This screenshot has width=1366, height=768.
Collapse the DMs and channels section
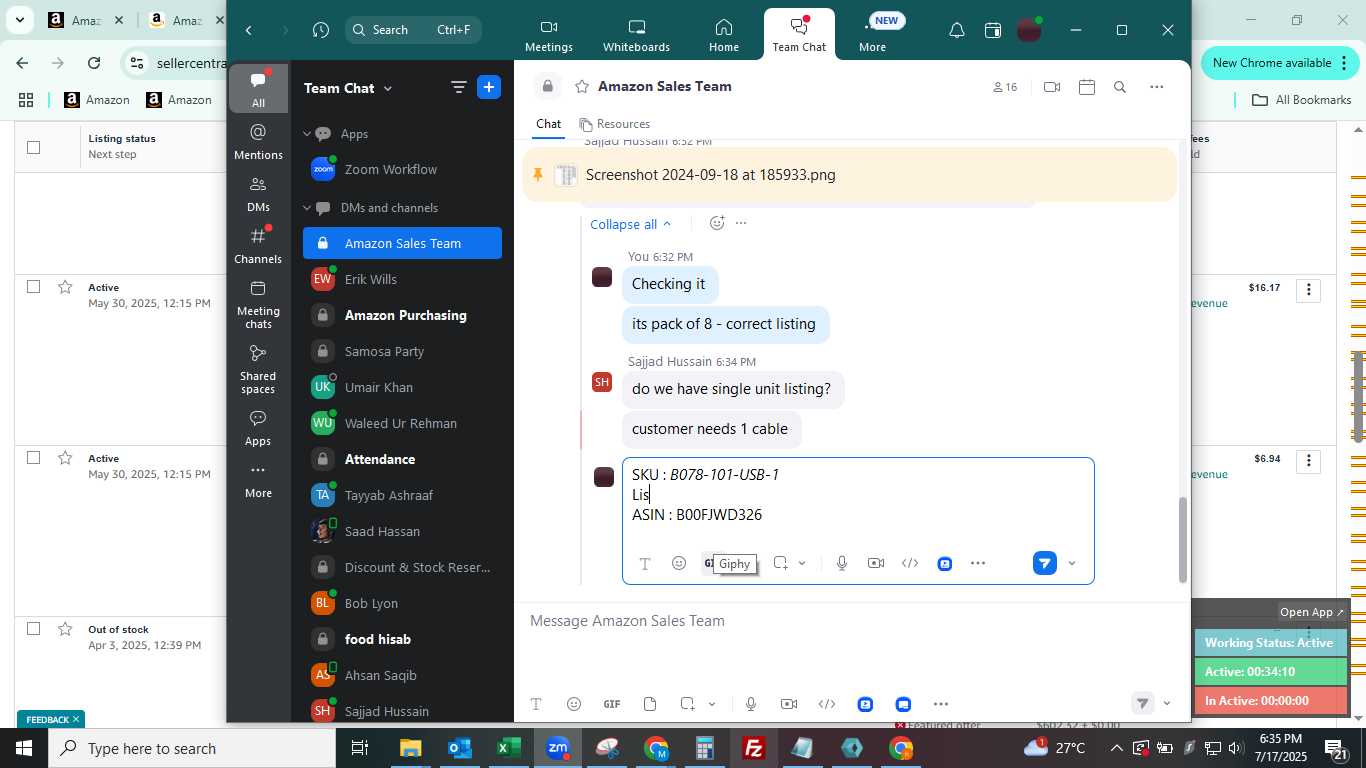point(308,208)
